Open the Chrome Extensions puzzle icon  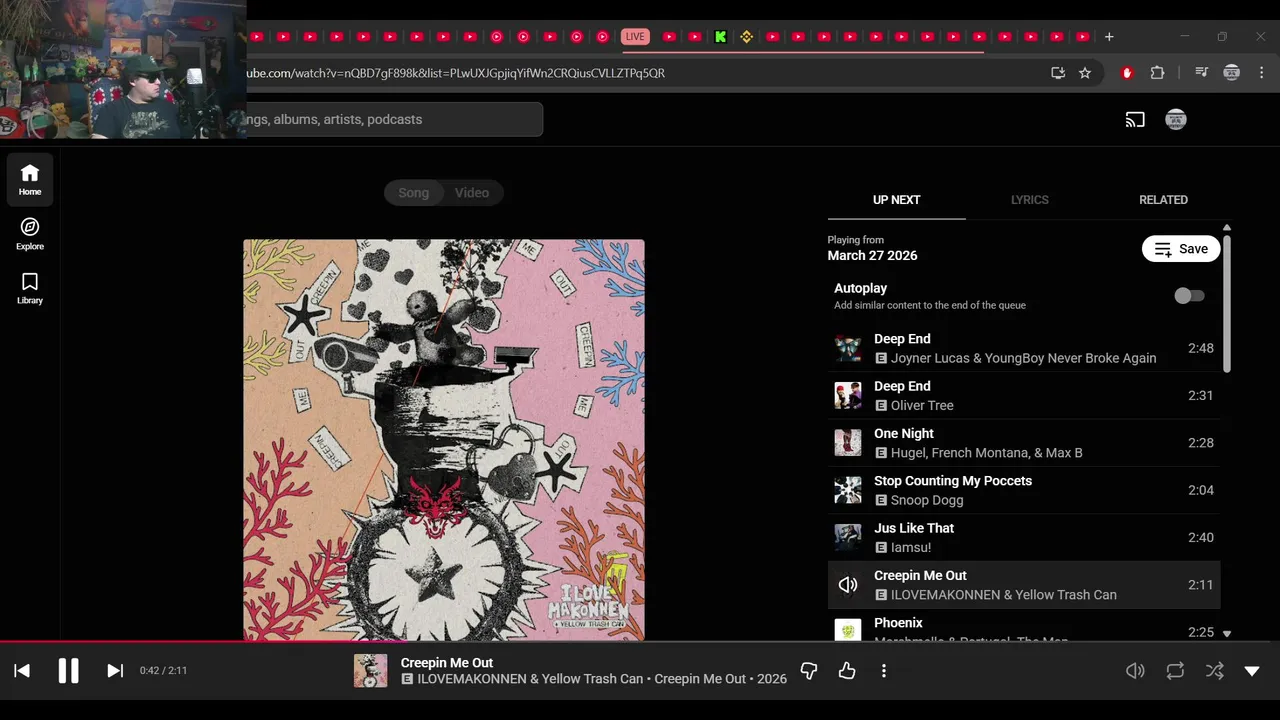1157,73
